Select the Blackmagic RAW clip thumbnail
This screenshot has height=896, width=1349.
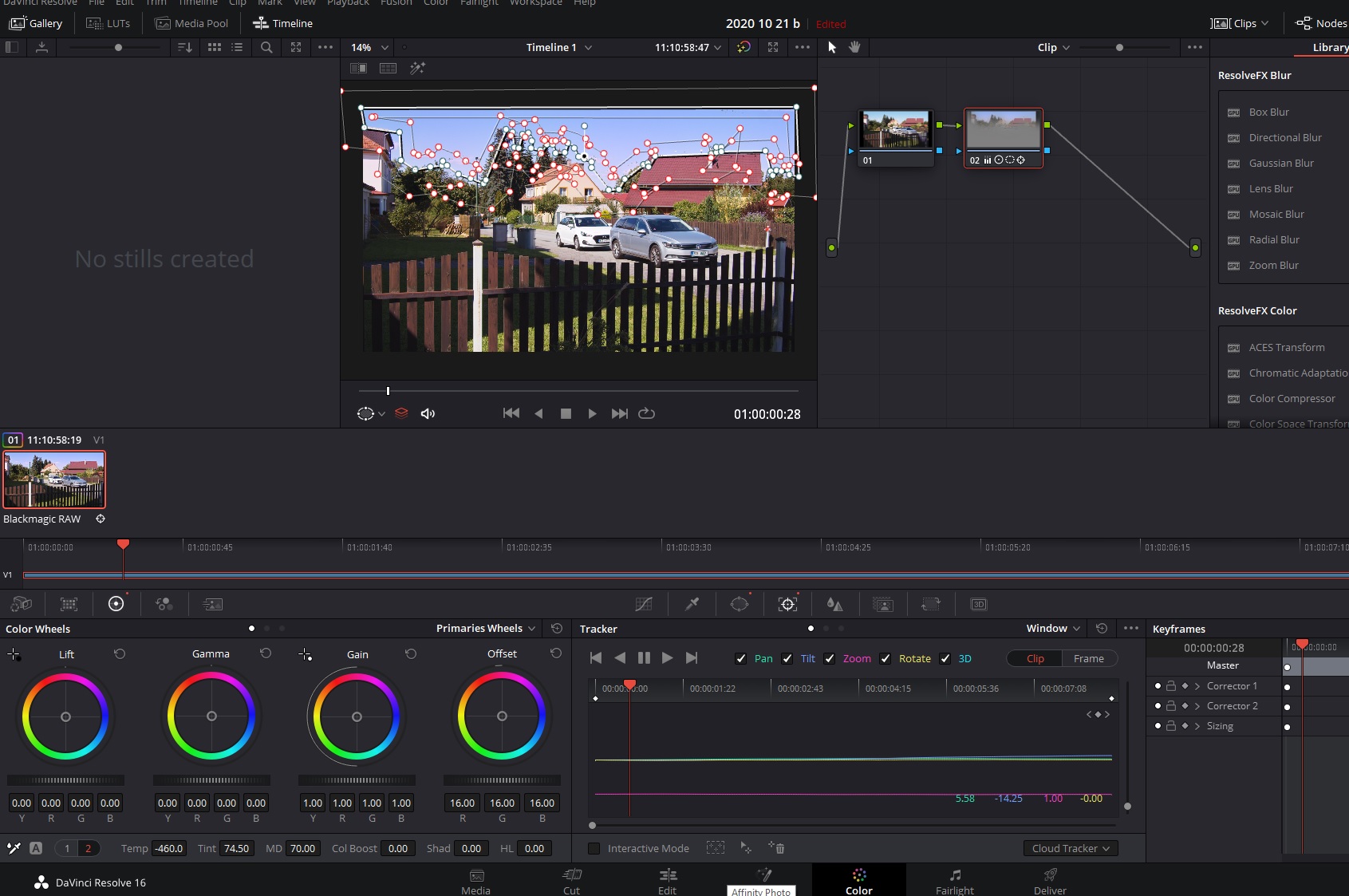click(54, 480)
